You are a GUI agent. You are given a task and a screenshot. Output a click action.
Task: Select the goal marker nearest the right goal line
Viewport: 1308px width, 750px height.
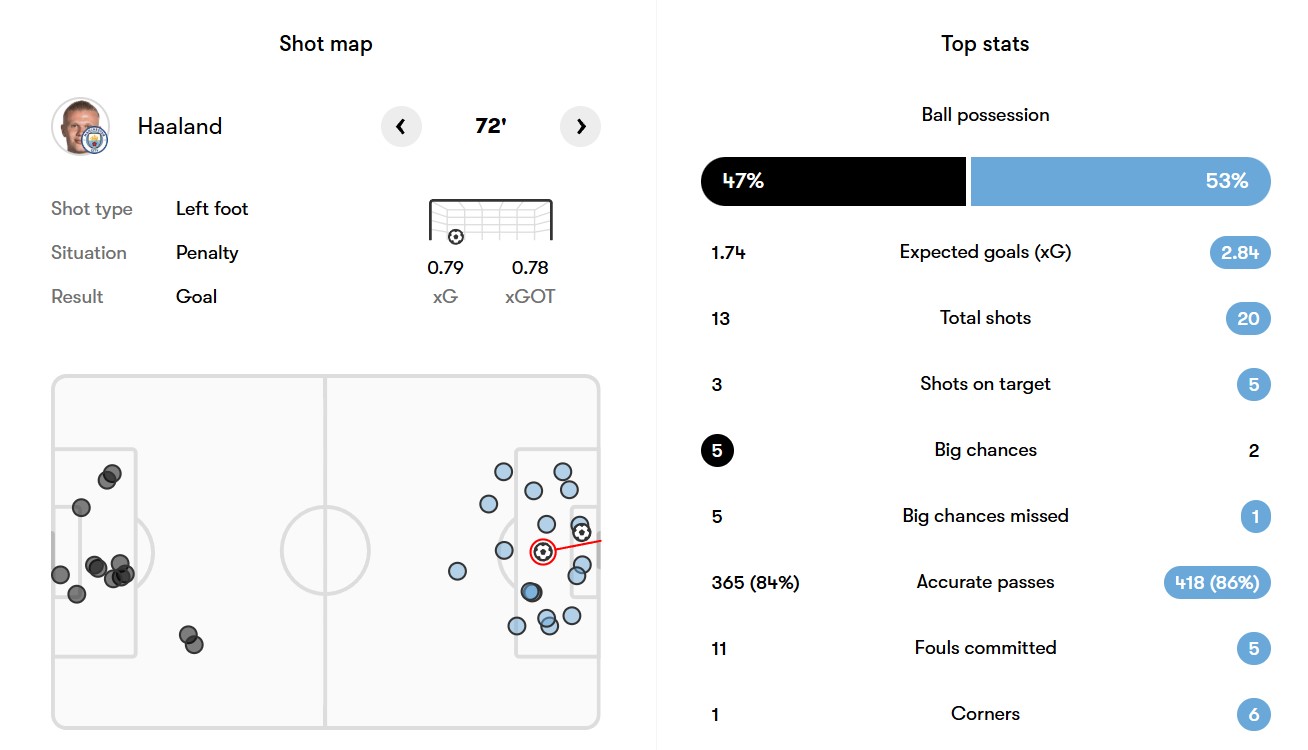pyautogui.click(x=582, y=532)
